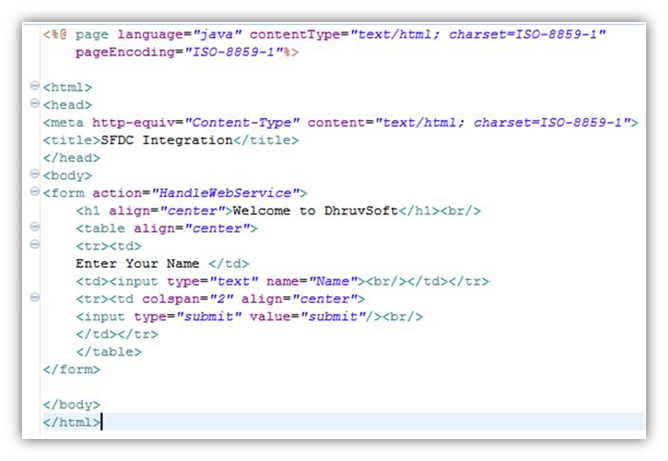Click the "Enter Your Name" text
The height and width of the screenshot is (461, 668).
(x=137, y=264)
